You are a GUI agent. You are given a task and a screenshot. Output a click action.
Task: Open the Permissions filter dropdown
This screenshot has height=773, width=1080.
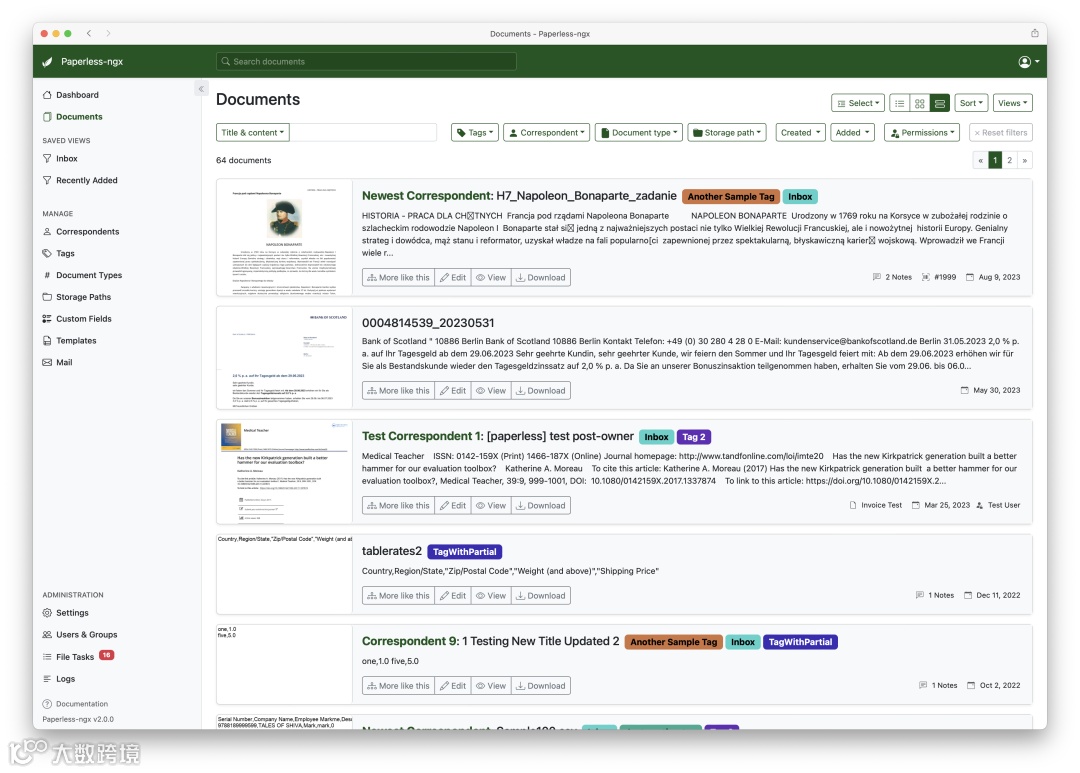(922, 133)
